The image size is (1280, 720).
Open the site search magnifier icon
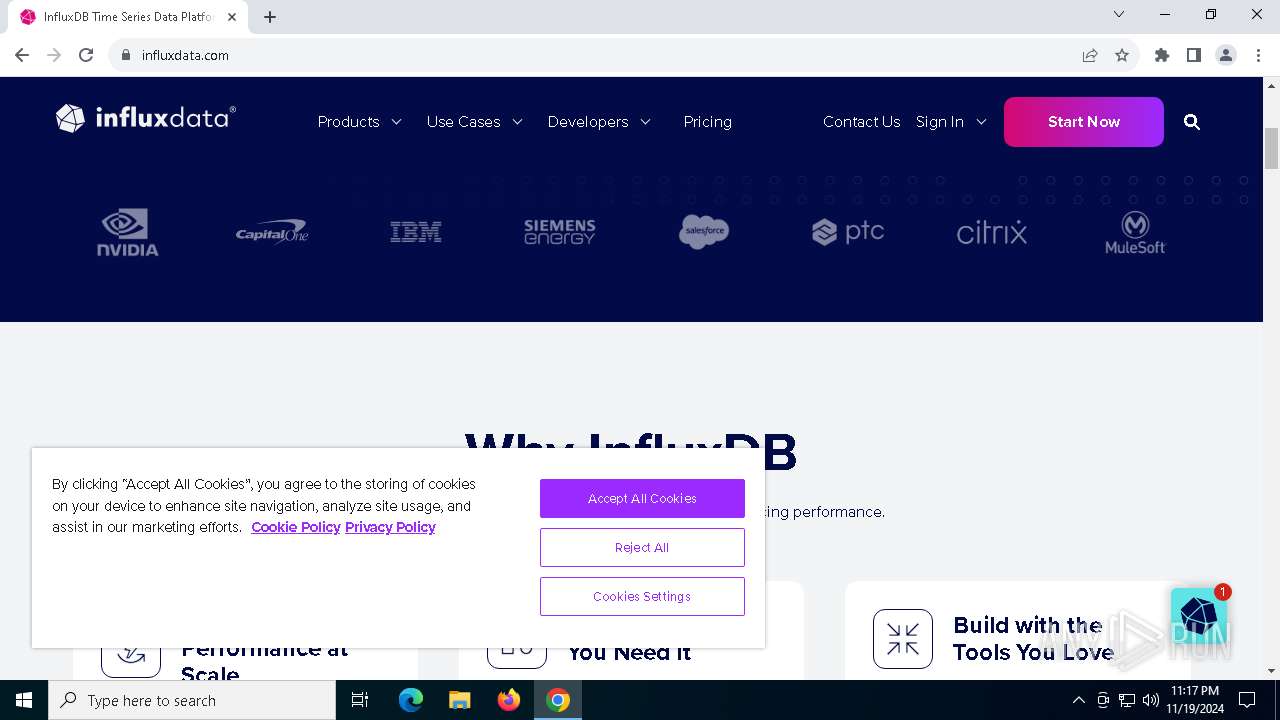click(1192, 122)
